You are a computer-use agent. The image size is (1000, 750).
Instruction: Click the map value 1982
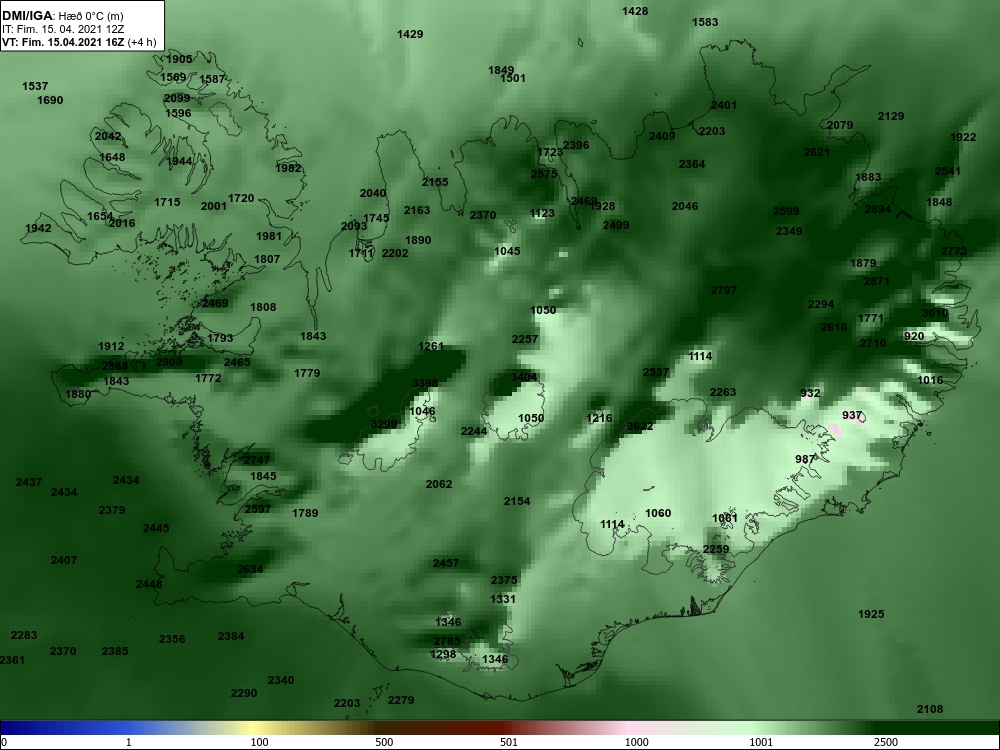(x=288, y=168)
